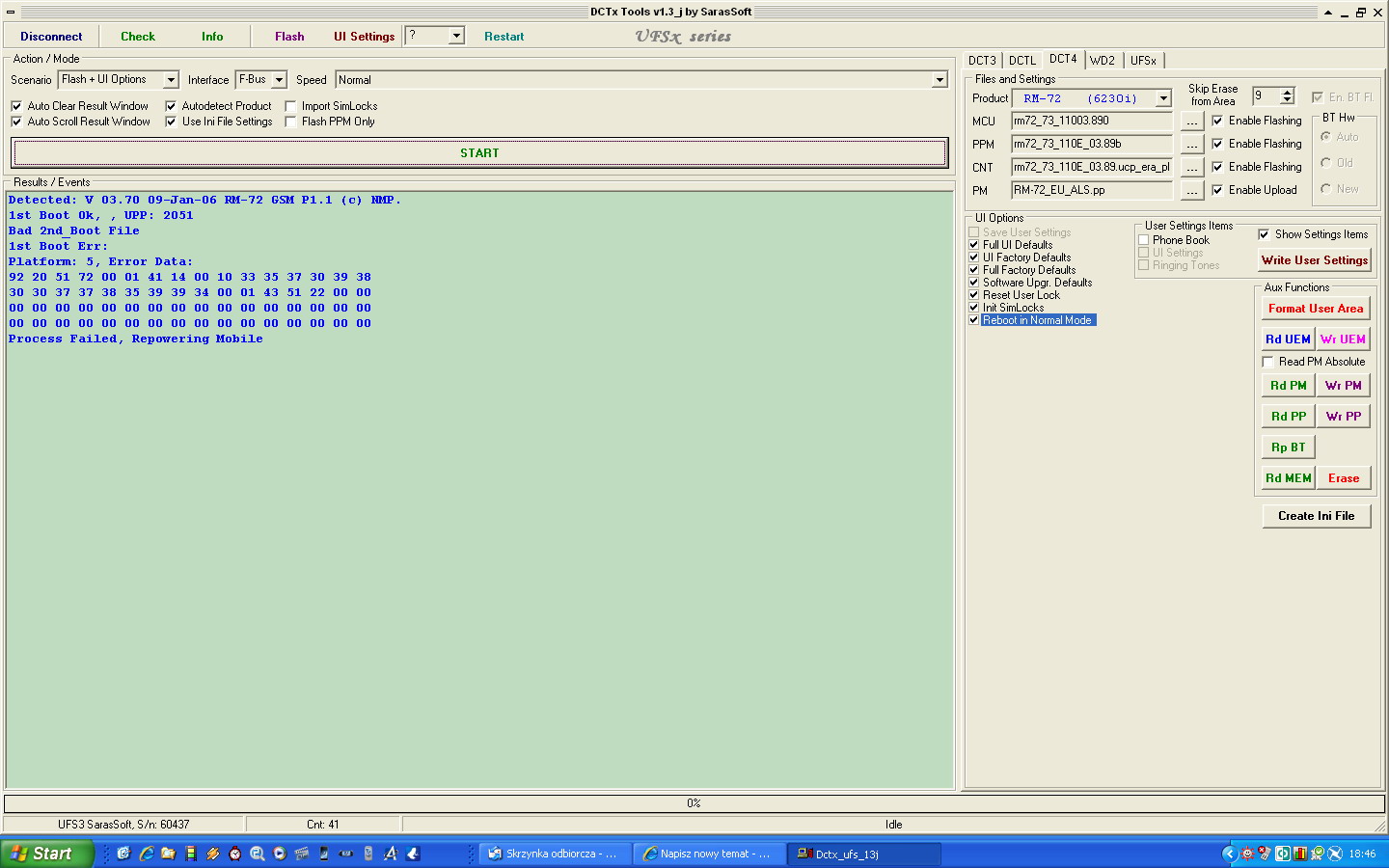Image resolution: width=1389 pixels, height=868 pixels.
Task: Expand hidden tray icons with the arrow
Action: coord(1230,854)
